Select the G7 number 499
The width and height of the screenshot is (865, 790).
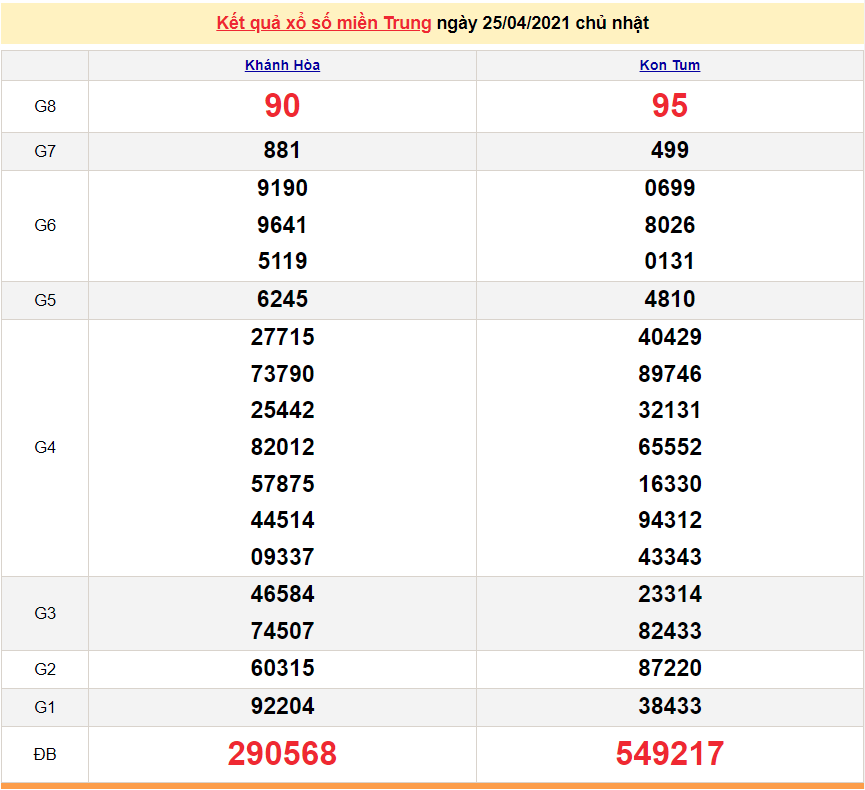(670, 151)
